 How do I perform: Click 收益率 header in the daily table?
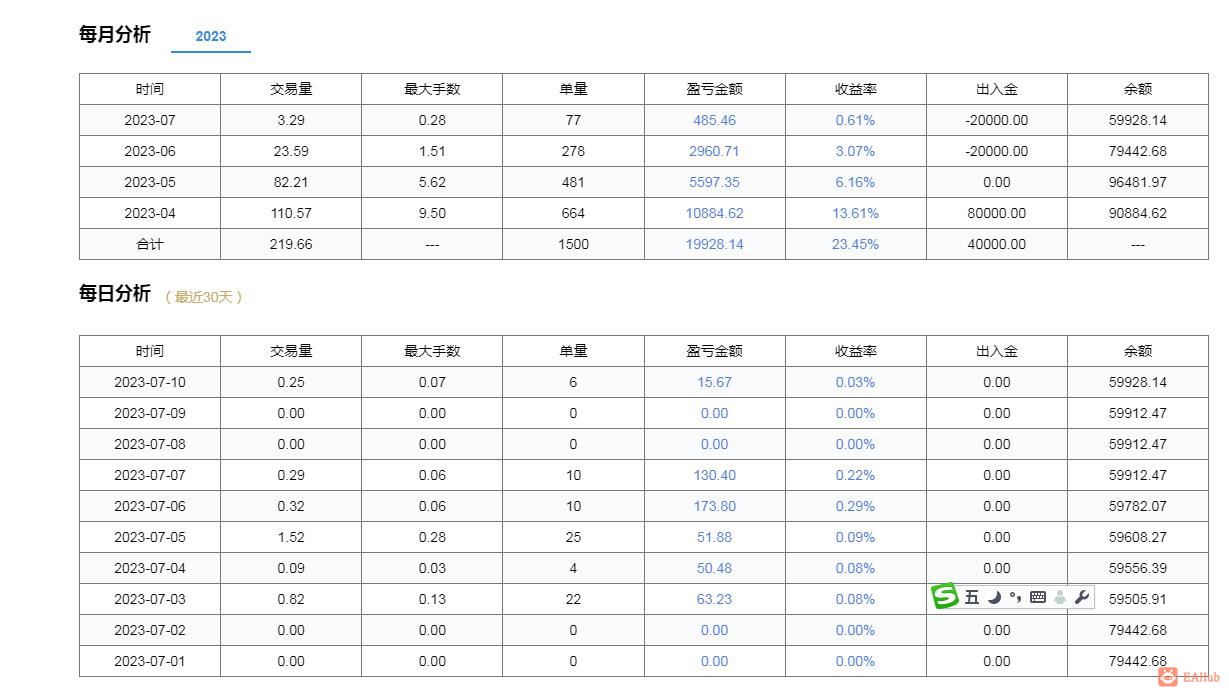[x=855, y=351]
